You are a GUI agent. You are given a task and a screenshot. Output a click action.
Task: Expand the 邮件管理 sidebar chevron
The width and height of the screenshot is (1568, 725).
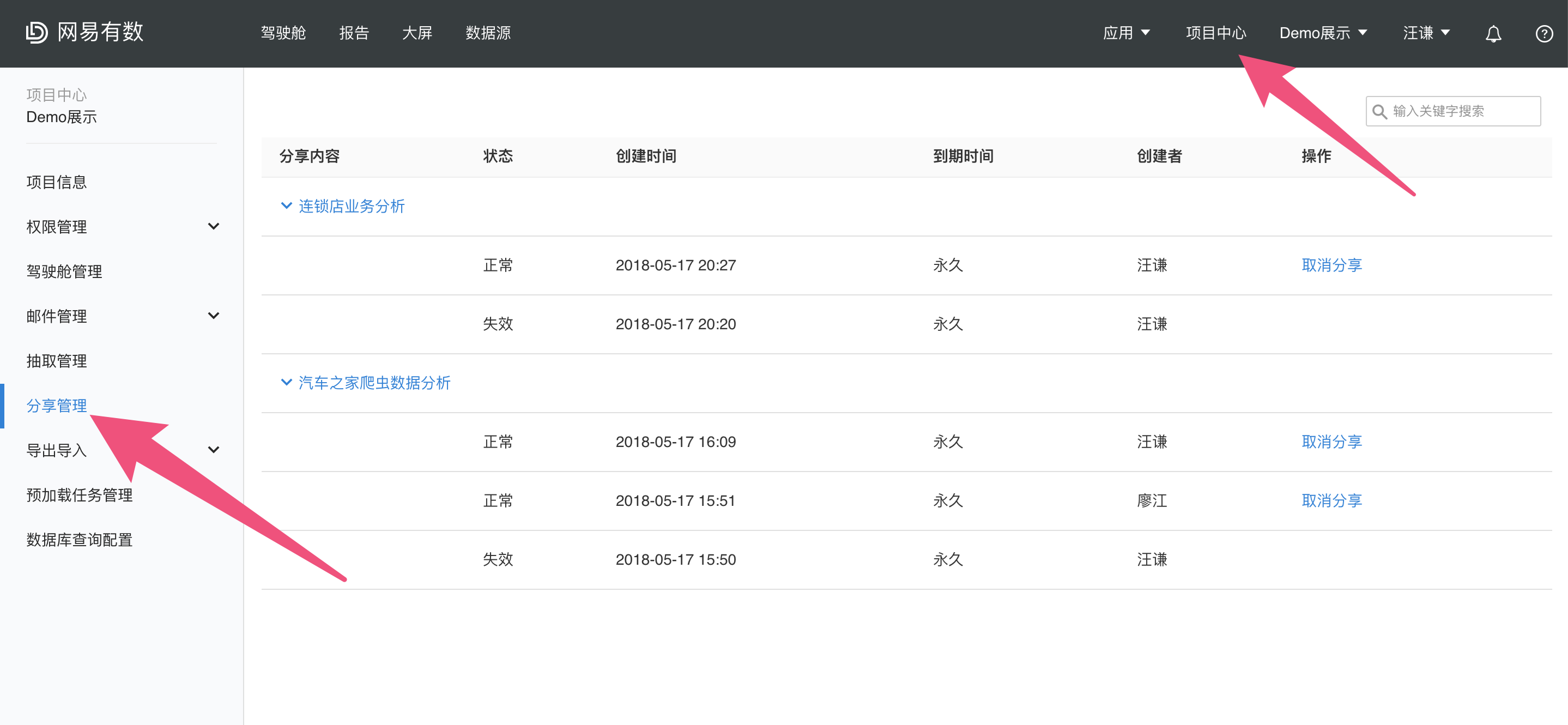(213, 316)
